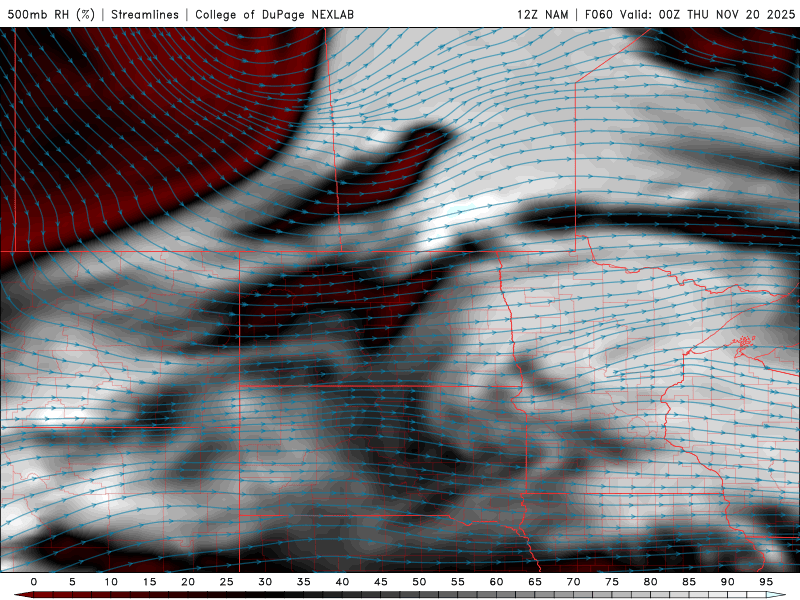Viewport: 800px width, 600px height.
Task: Click the "0" label on color scale
Action: [x=34, y=582]
